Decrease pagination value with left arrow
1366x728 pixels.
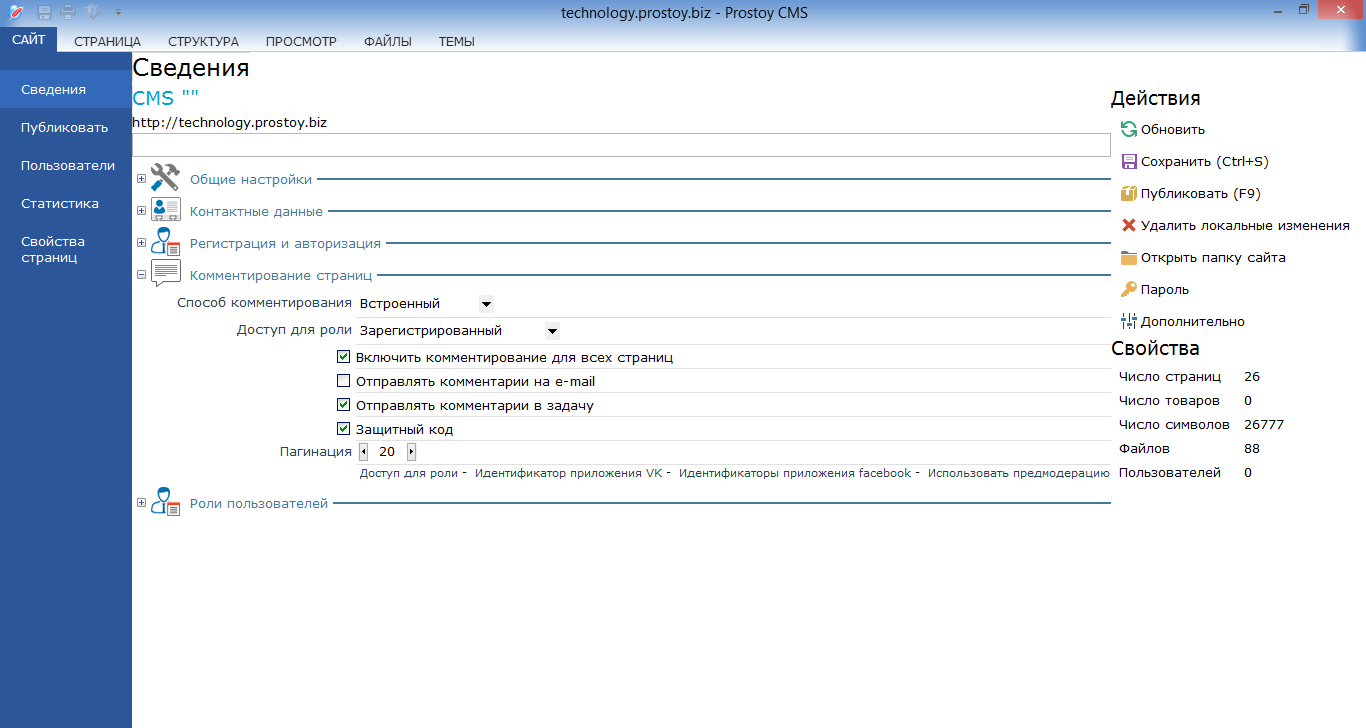pyautogui.click(x=363, y=452)
